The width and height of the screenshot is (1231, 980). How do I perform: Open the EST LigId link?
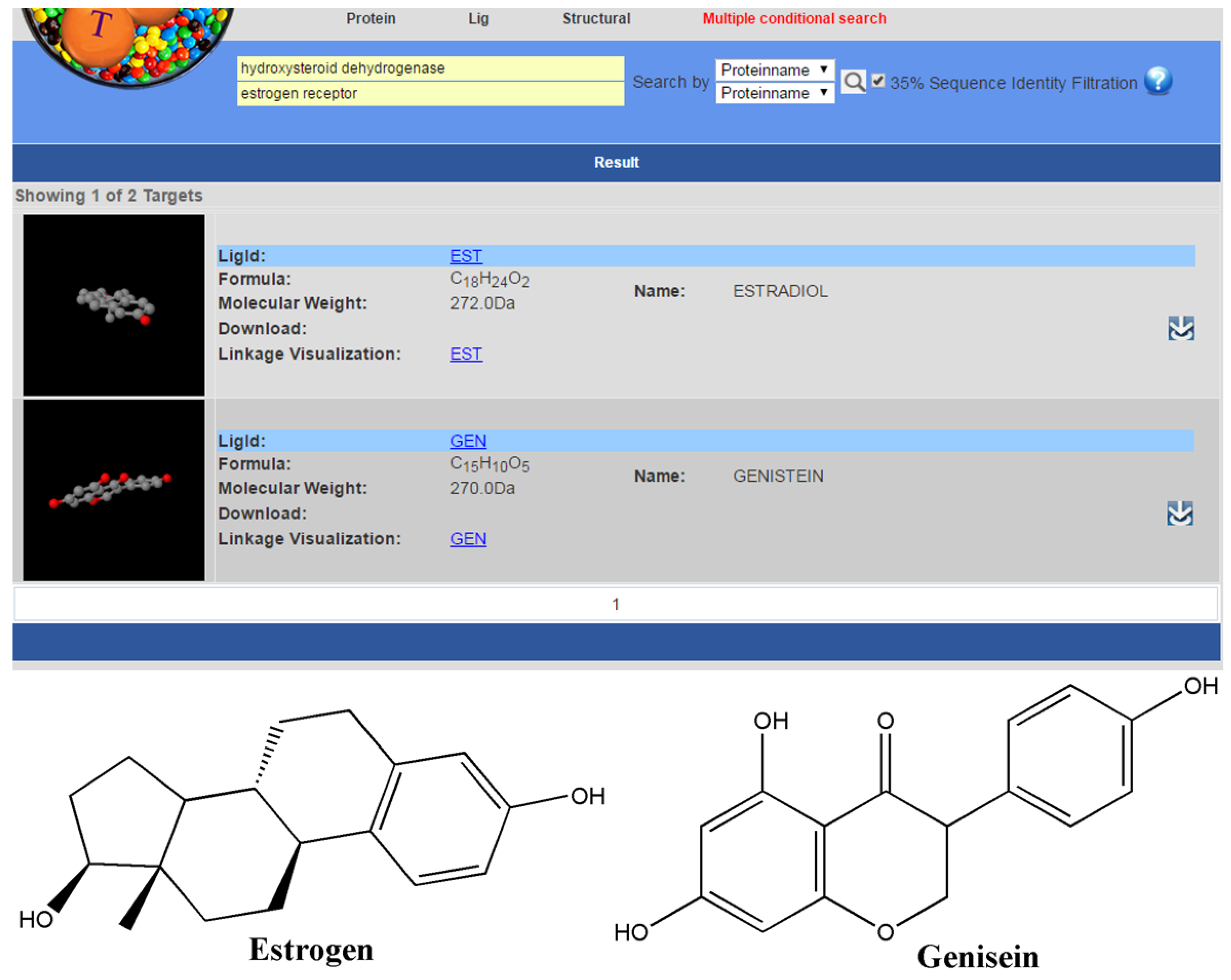coord(465,256)
